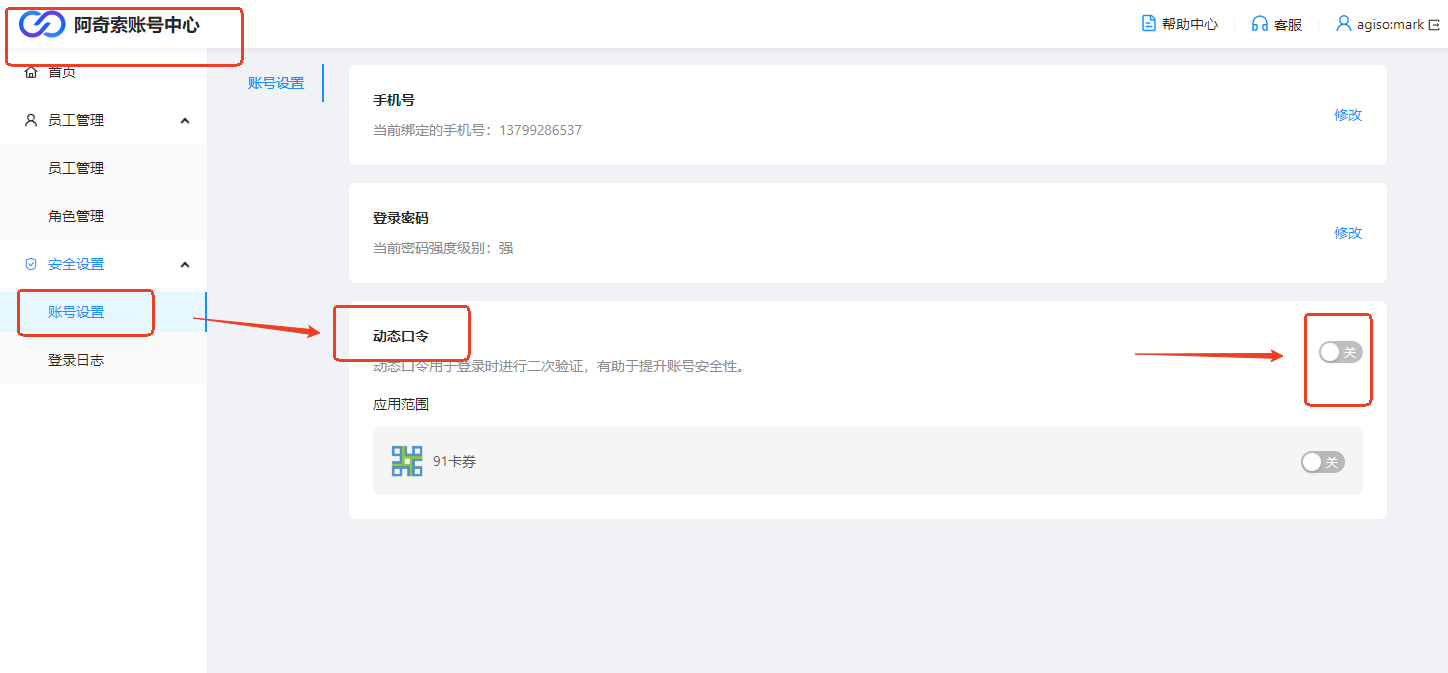1448x673 pixels.
Task: Select the 员工管理 submenu item
Action: (x=76, y=168)
